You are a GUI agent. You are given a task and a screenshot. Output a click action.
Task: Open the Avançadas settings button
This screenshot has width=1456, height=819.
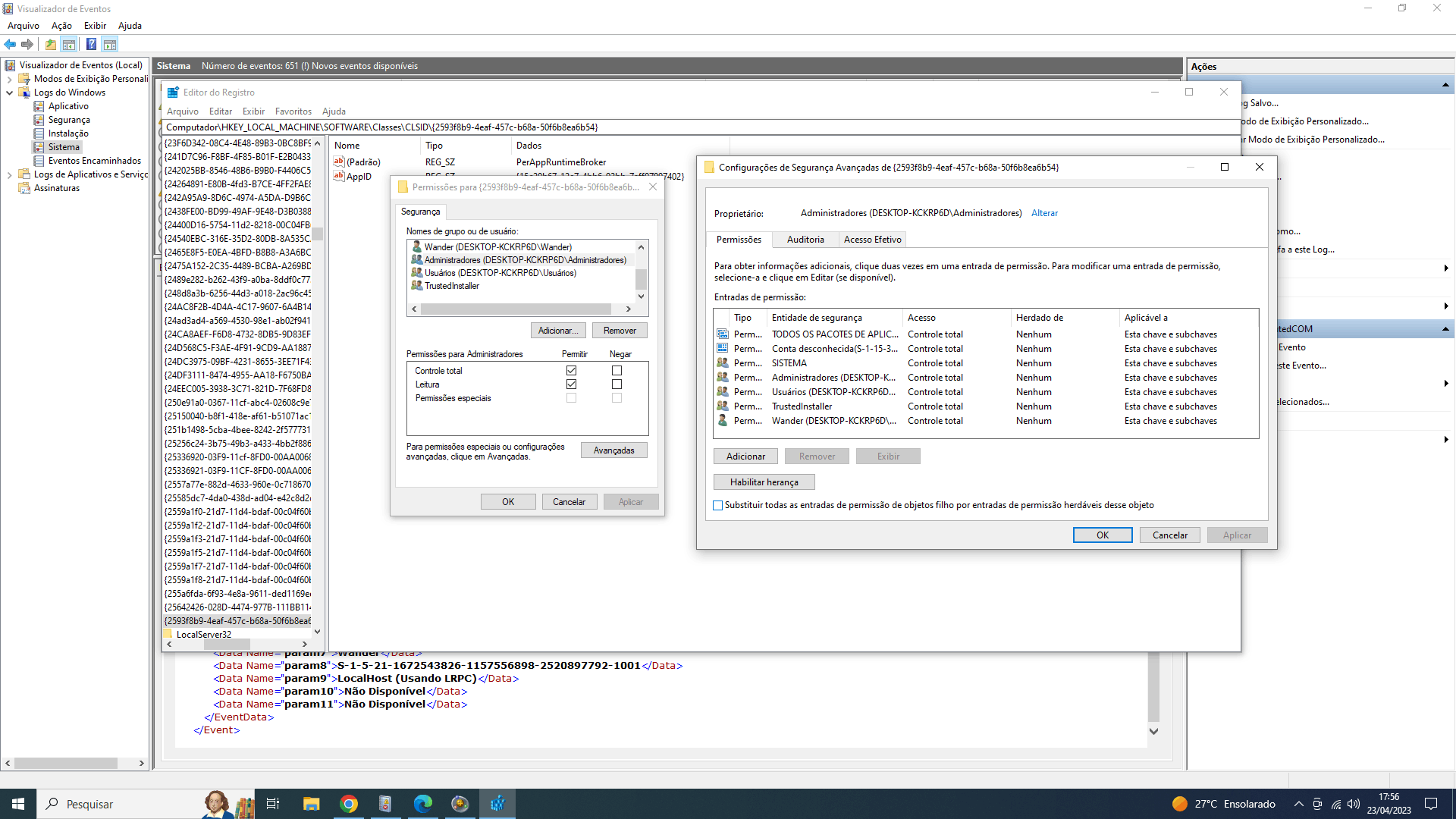(613, 450)
